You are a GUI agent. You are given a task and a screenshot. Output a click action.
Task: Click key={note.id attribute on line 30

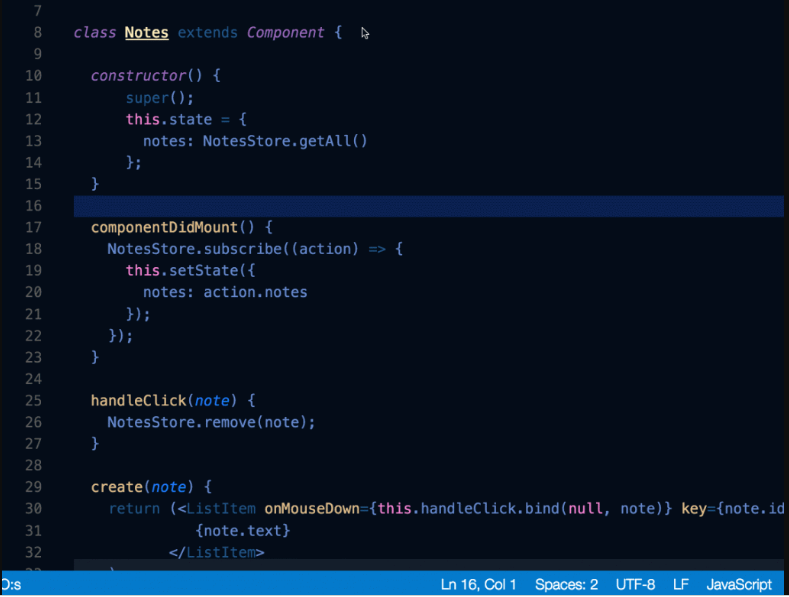(x=733, y=509)
